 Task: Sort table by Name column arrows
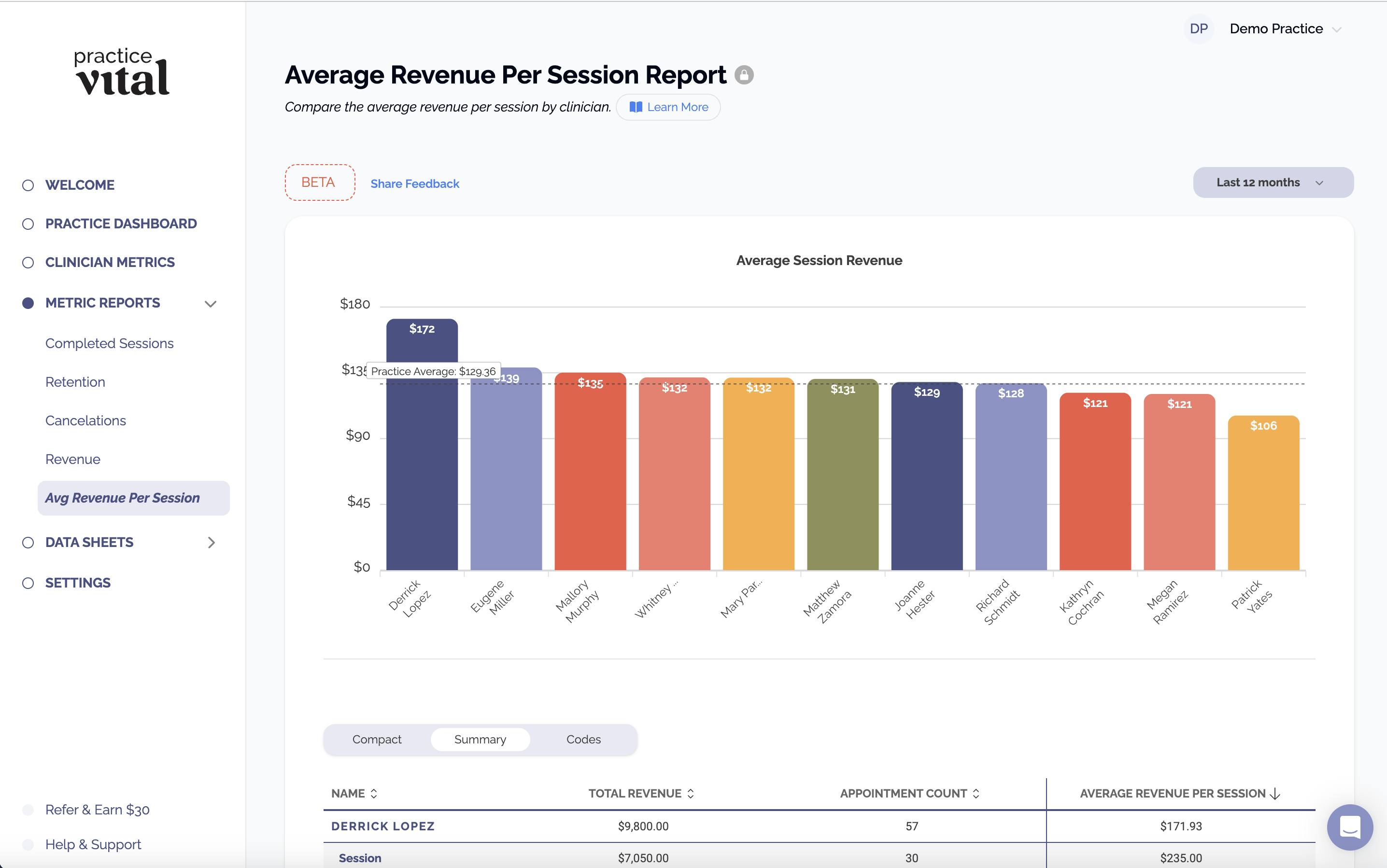point(374,793)
